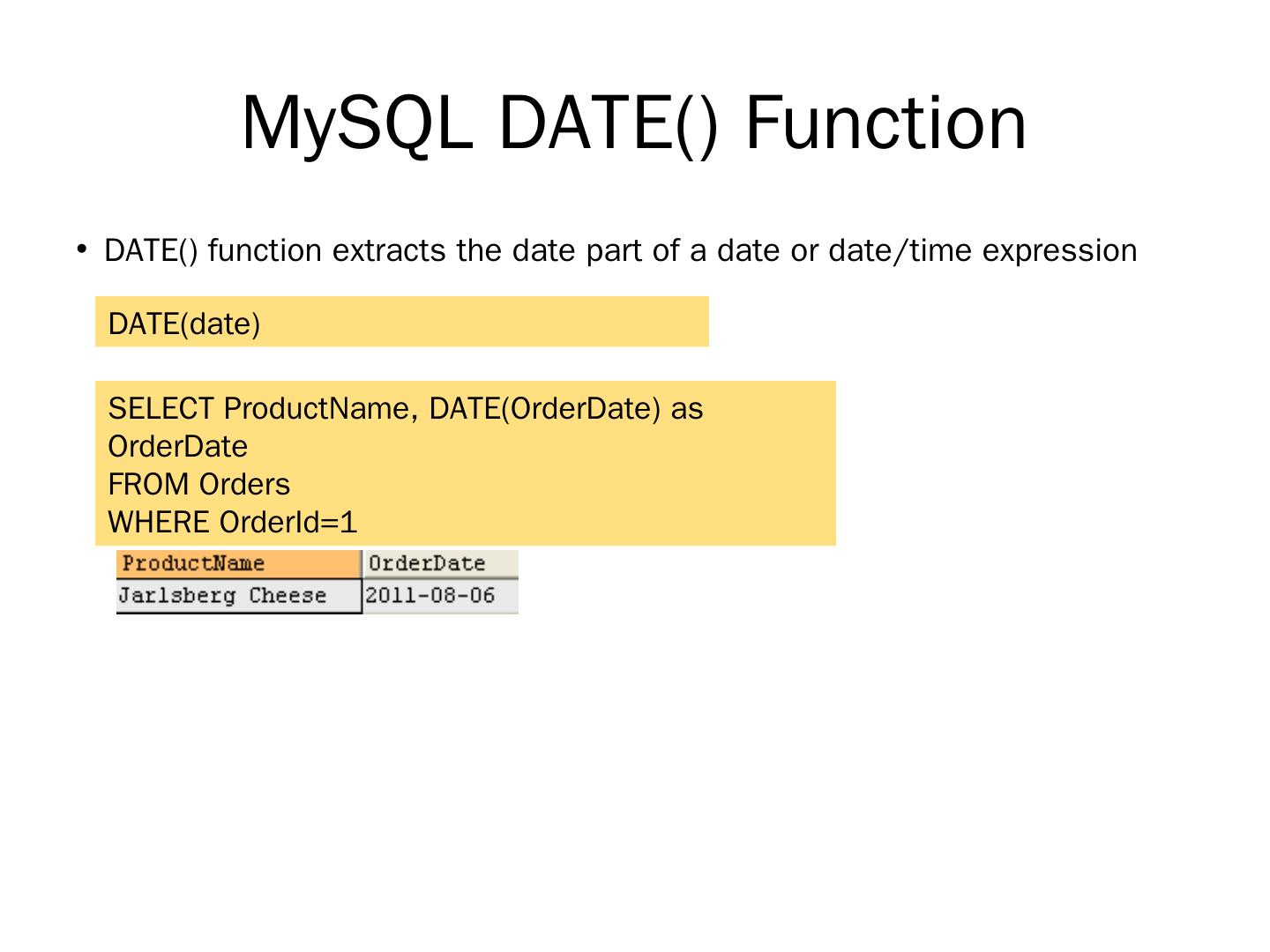The image size is (1270, 952).
Task: Click the "SELECT" keyword in the query
Action: pos(161,409)
